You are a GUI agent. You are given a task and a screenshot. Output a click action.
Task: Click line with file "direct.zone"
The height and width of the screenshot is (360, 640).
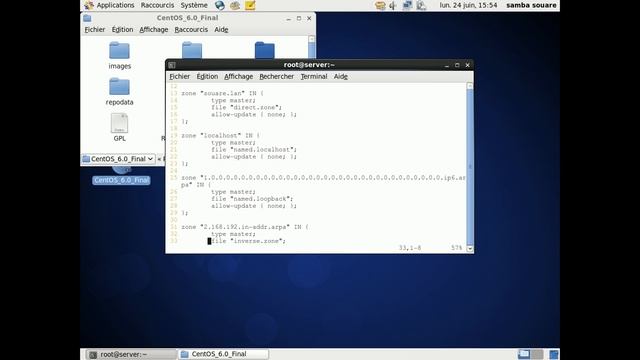coord(246,107)
